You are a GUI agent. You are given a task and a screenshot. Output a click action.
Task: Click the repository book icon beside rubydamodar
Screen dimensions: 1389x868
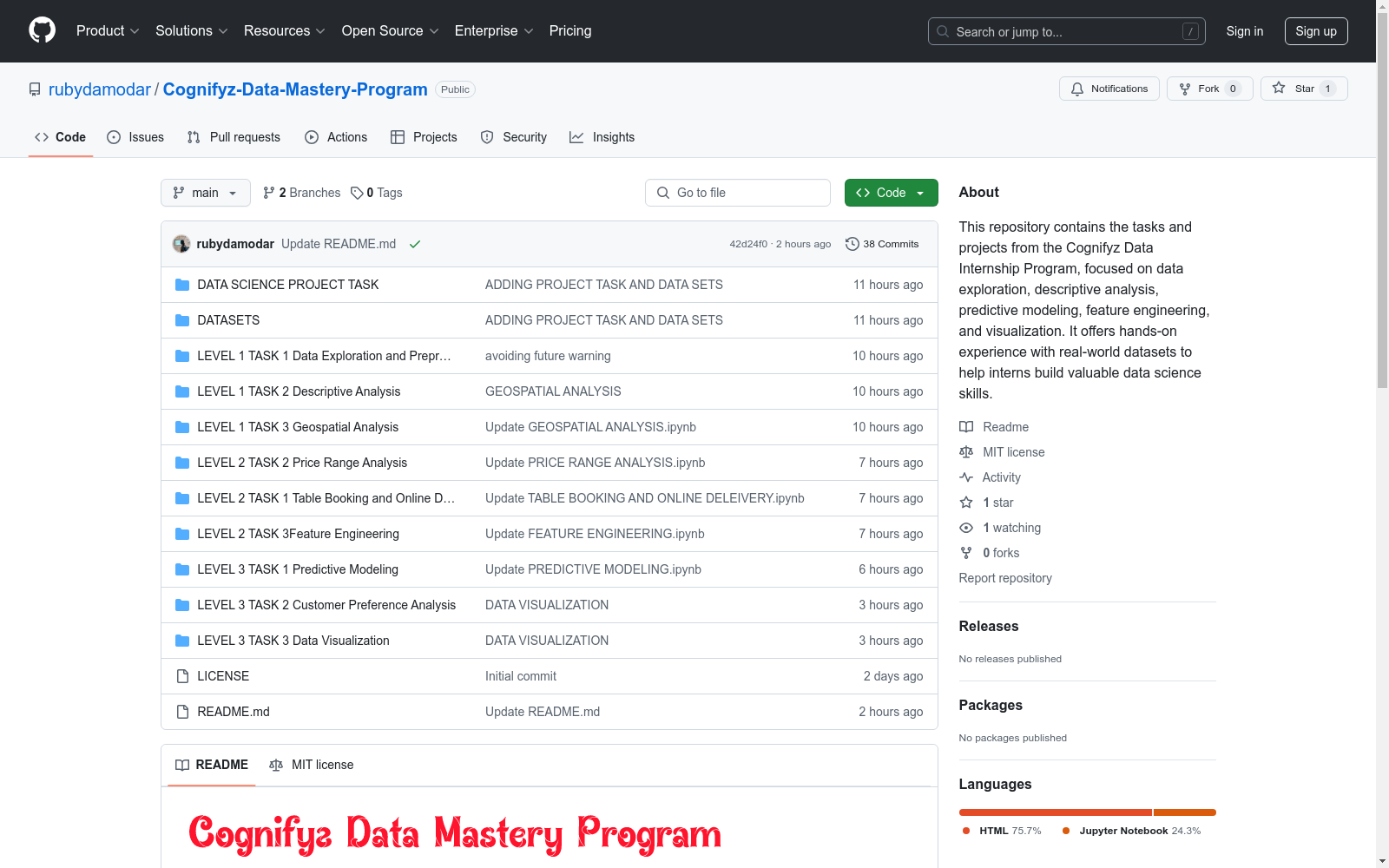pyautogui.click(x=35, y=89)
